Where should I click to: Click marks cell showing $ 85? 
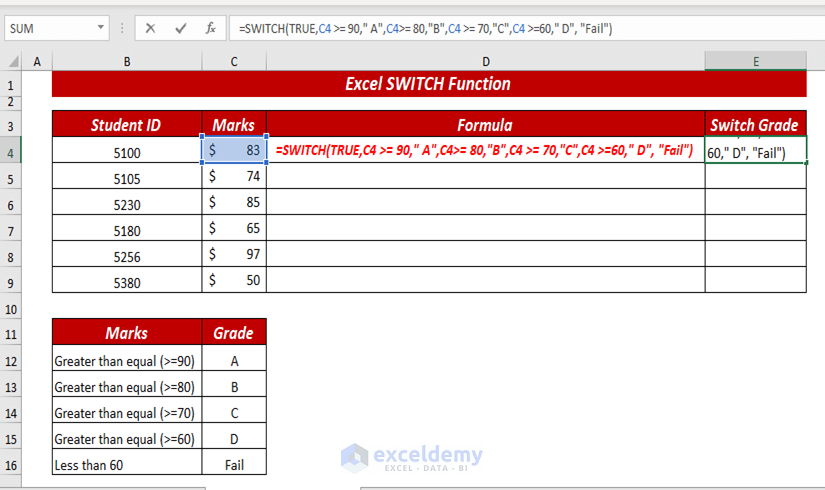(234, 202)
